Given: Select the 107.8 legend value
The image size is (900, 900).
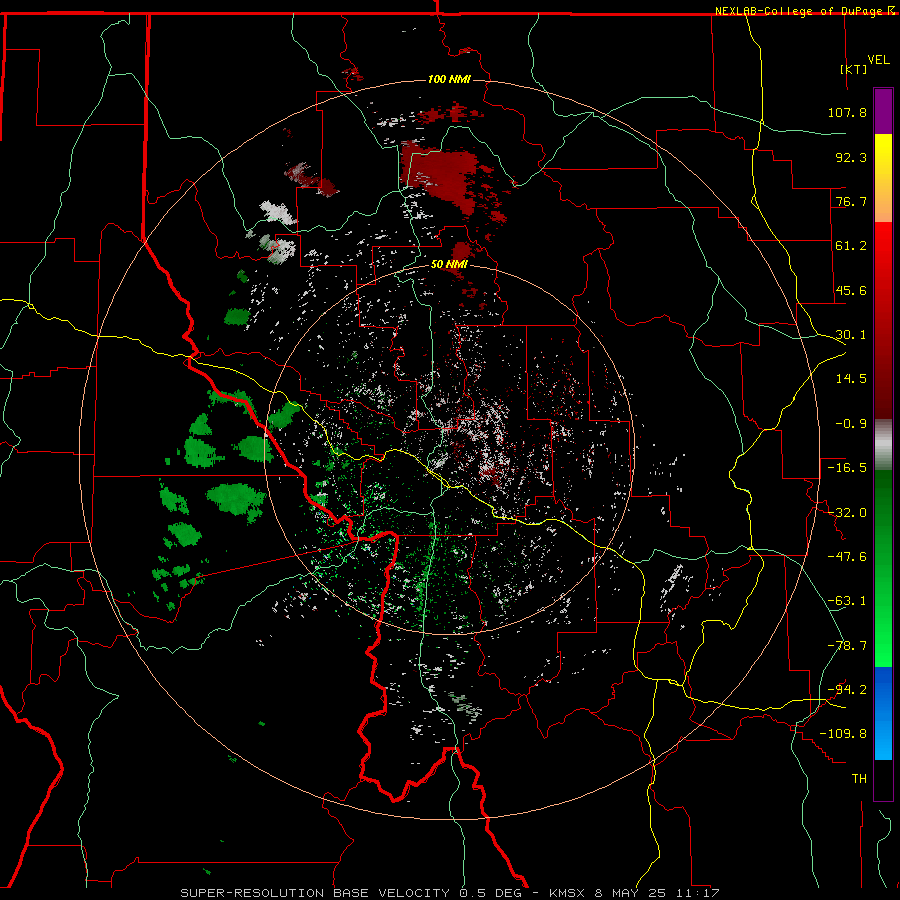Looking at the screenshot, I should [x=847, y=112].
